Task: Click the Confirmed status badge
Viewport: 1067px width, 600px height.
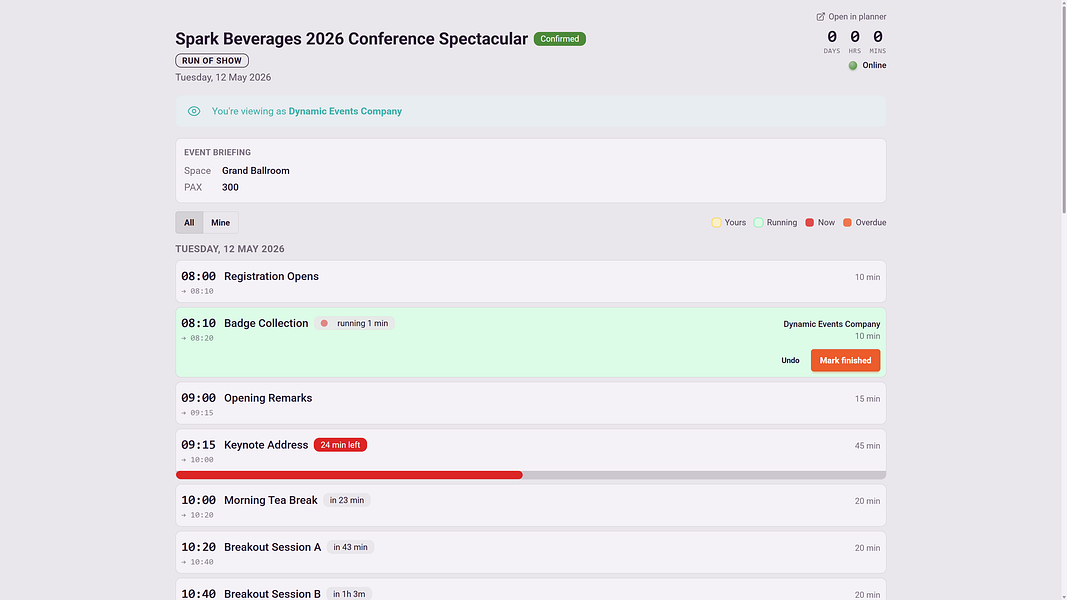Action: tap(559, 39)
